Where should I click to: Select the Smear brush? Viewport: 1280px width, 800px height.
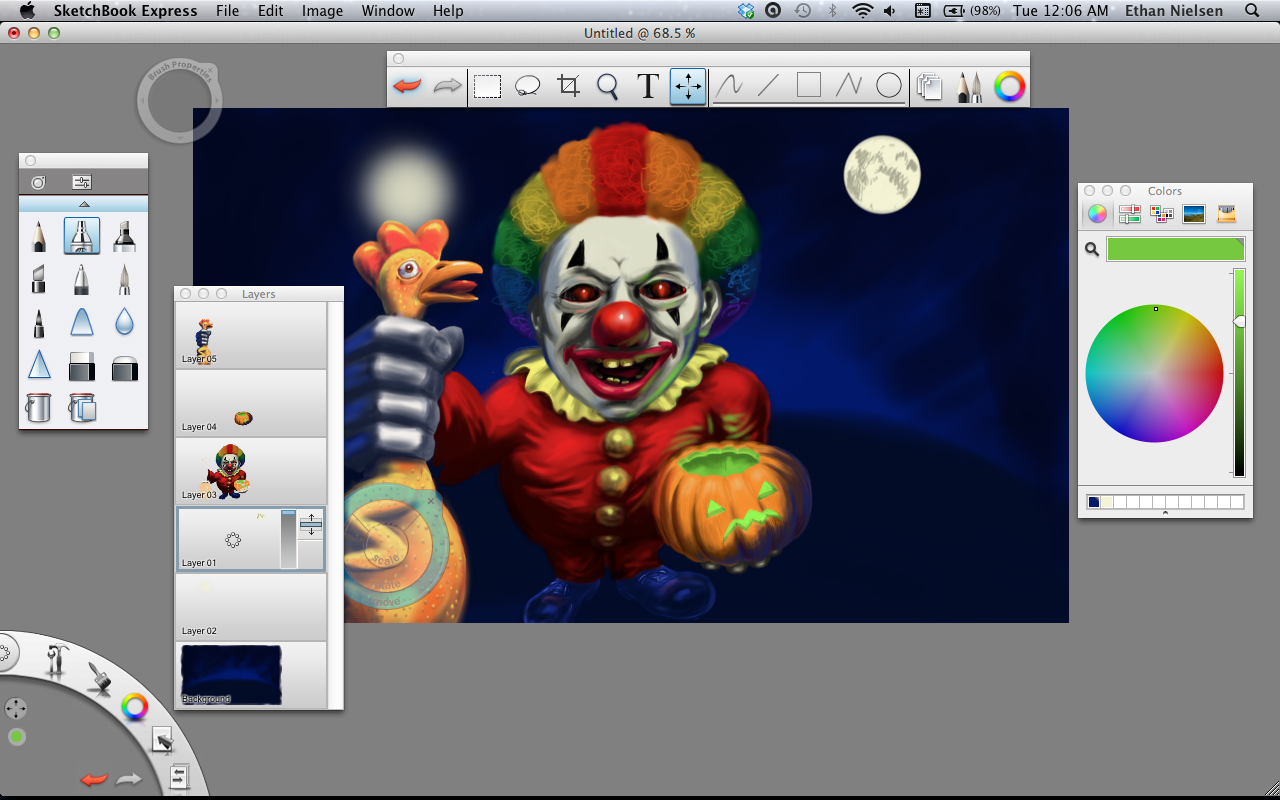click(x=82, y=322)
